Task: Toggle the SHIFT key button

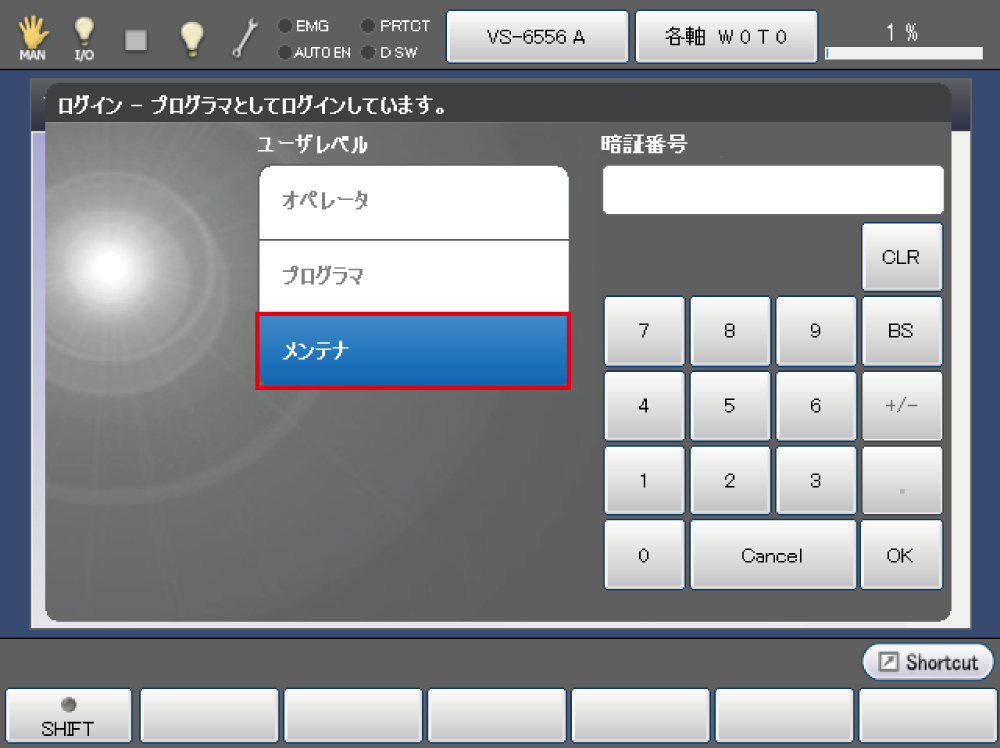Action: pos(68,715)
